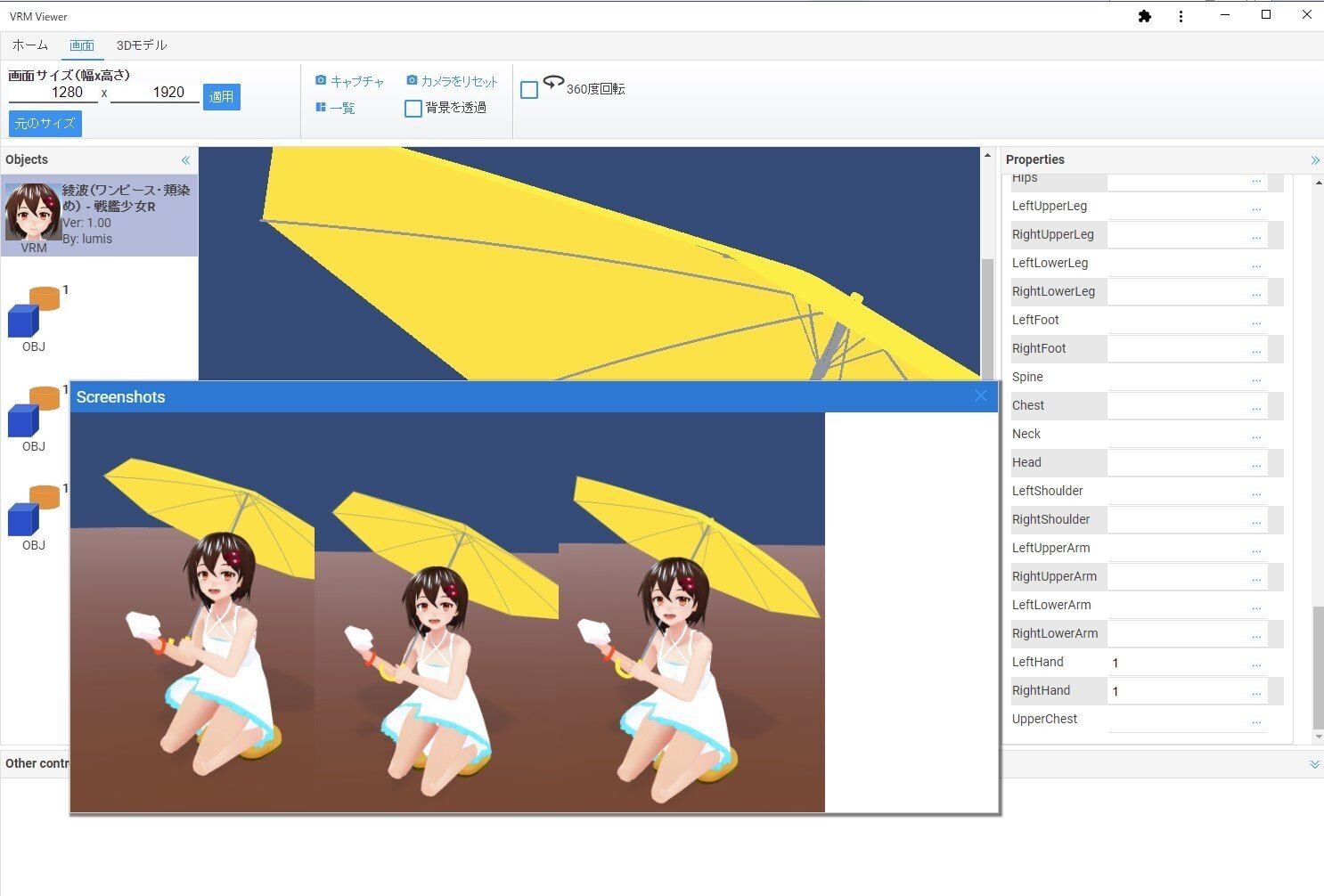The image size is (1324, 896).
Task: Open the ホーム tab
Action: 30,45
